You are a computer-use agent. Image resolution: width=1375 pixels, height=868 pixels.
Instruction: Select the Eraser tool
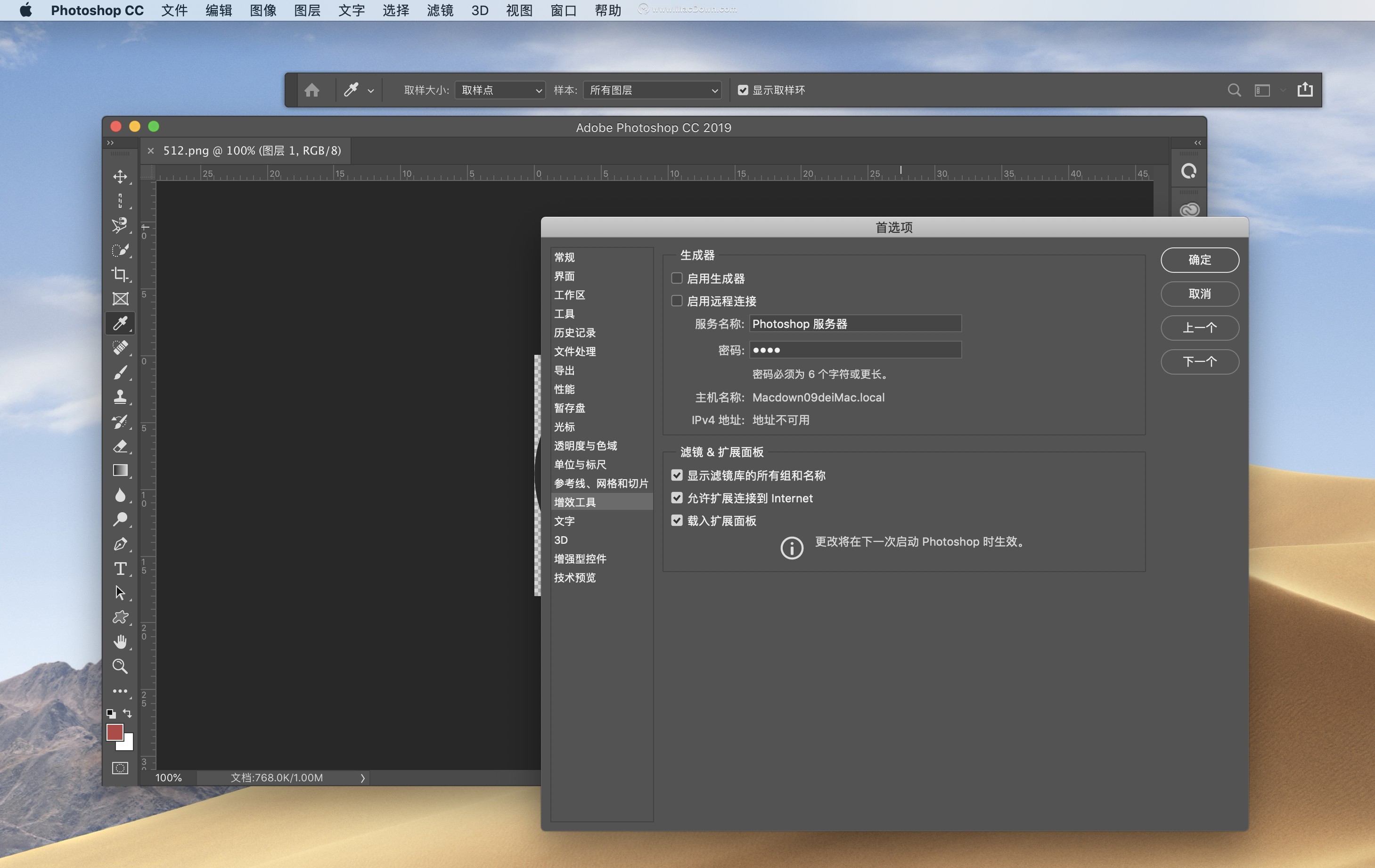[x=120, y=446]
